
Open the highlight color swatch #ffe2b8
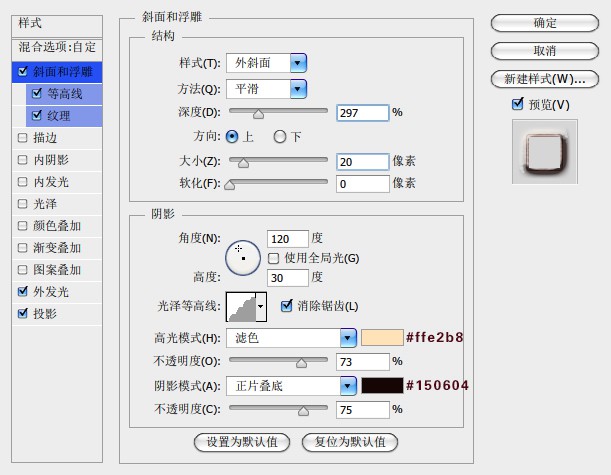click(382, 337)
